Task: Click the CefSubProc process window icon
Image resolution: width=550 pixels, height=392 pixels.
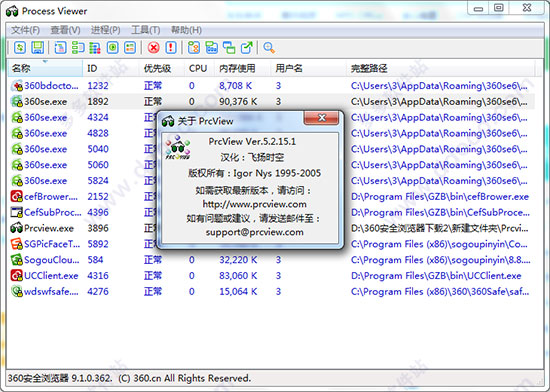Action: 17,212
